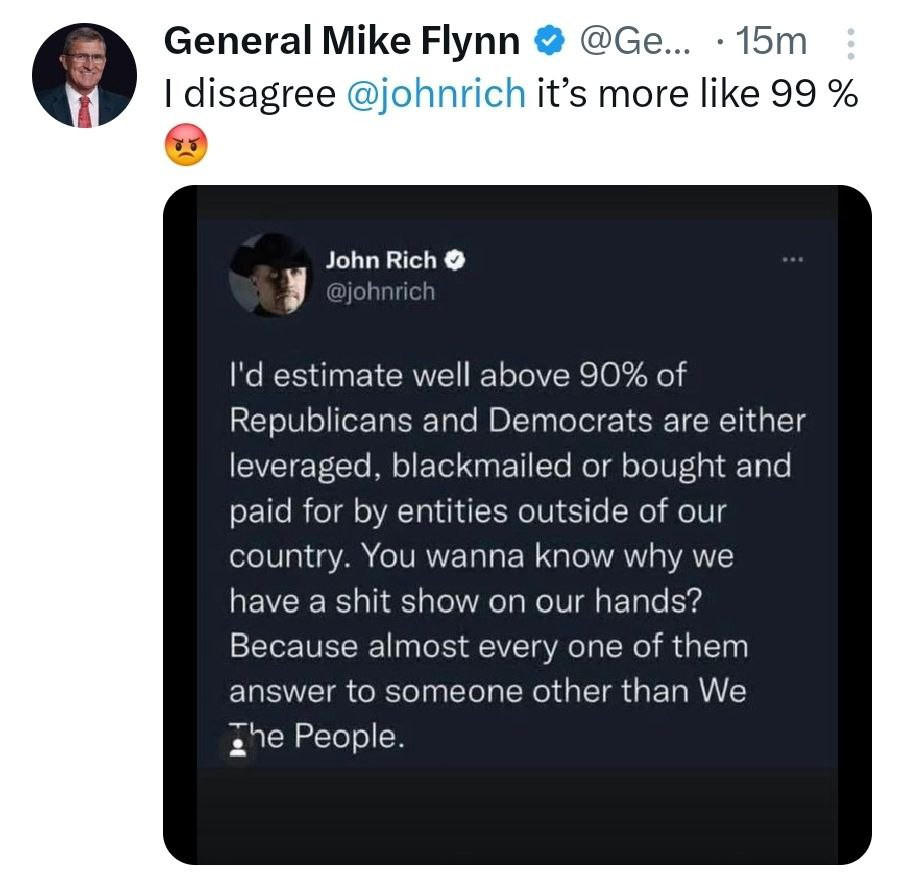
Task: Open the tweet's vertical three-dot menu
Action: coord(849,43)
